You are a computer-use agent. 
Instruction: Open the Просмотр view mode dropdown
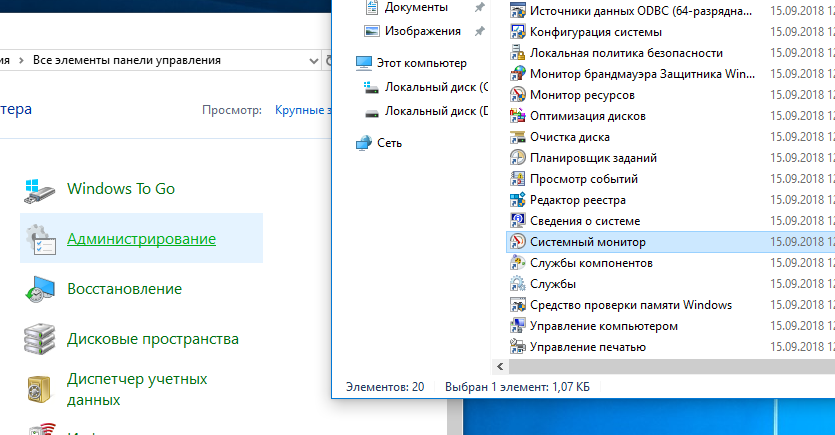(x=304, y=110)
